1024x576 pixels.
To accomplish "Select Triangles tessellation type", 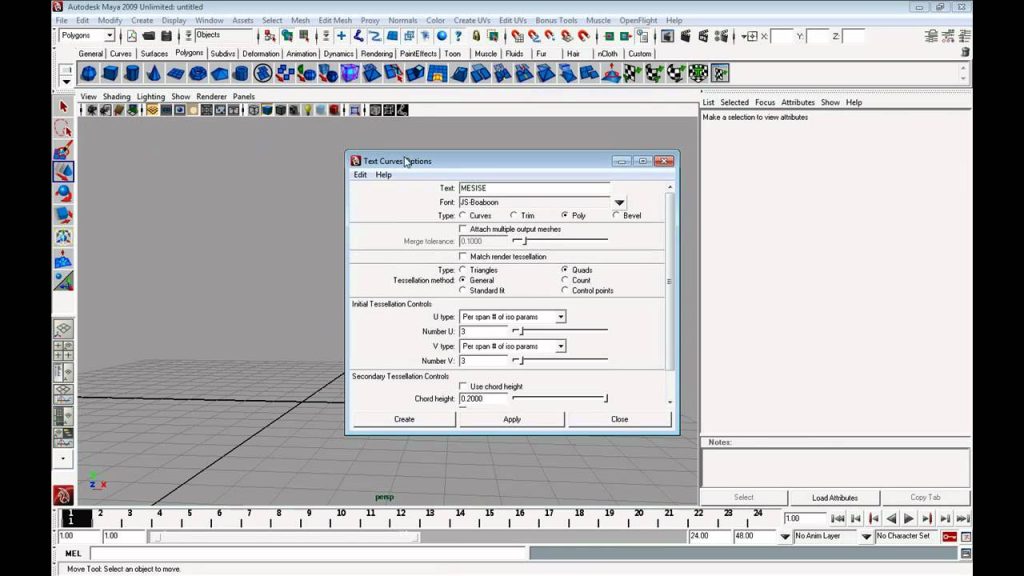I will [x=463, y=270].
